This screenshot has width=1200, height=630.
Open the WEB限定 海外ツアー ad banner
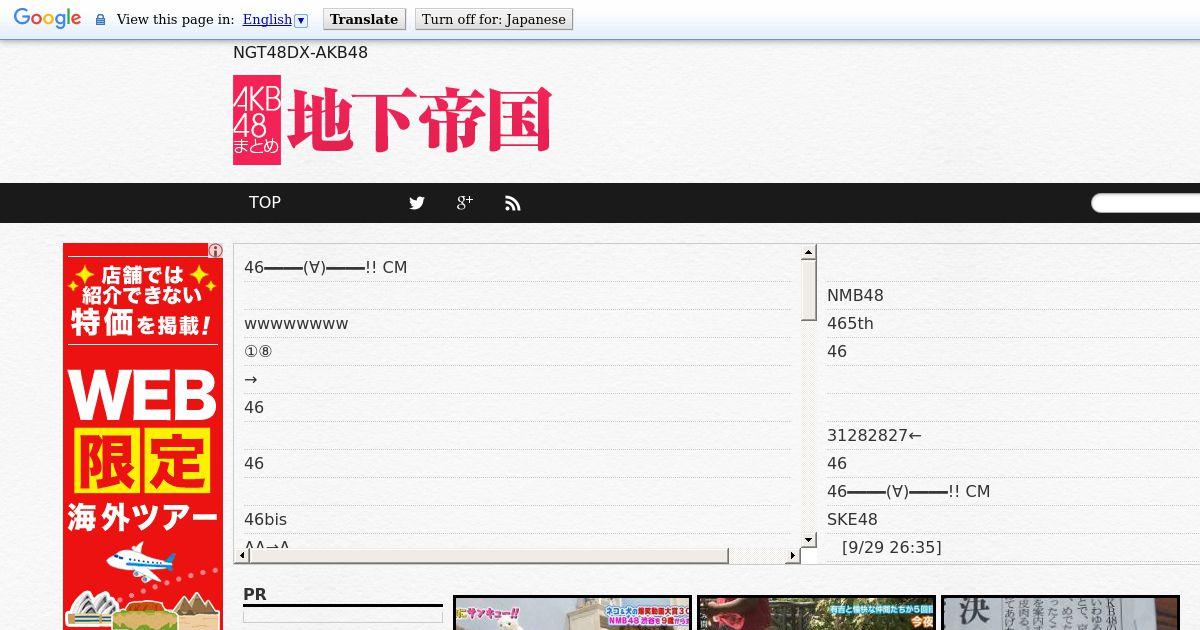point(143,436)
